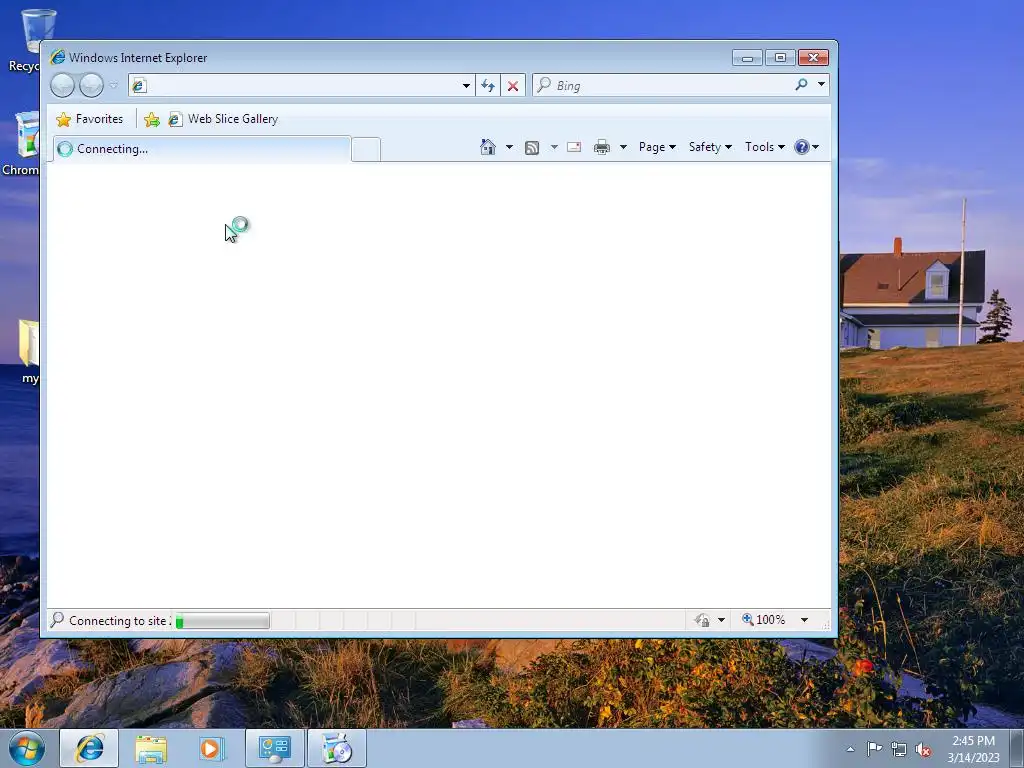This screenshot has width=1024, height=768.
Task: Click the Protected Mode security zone icon
Action: [702, 620]
